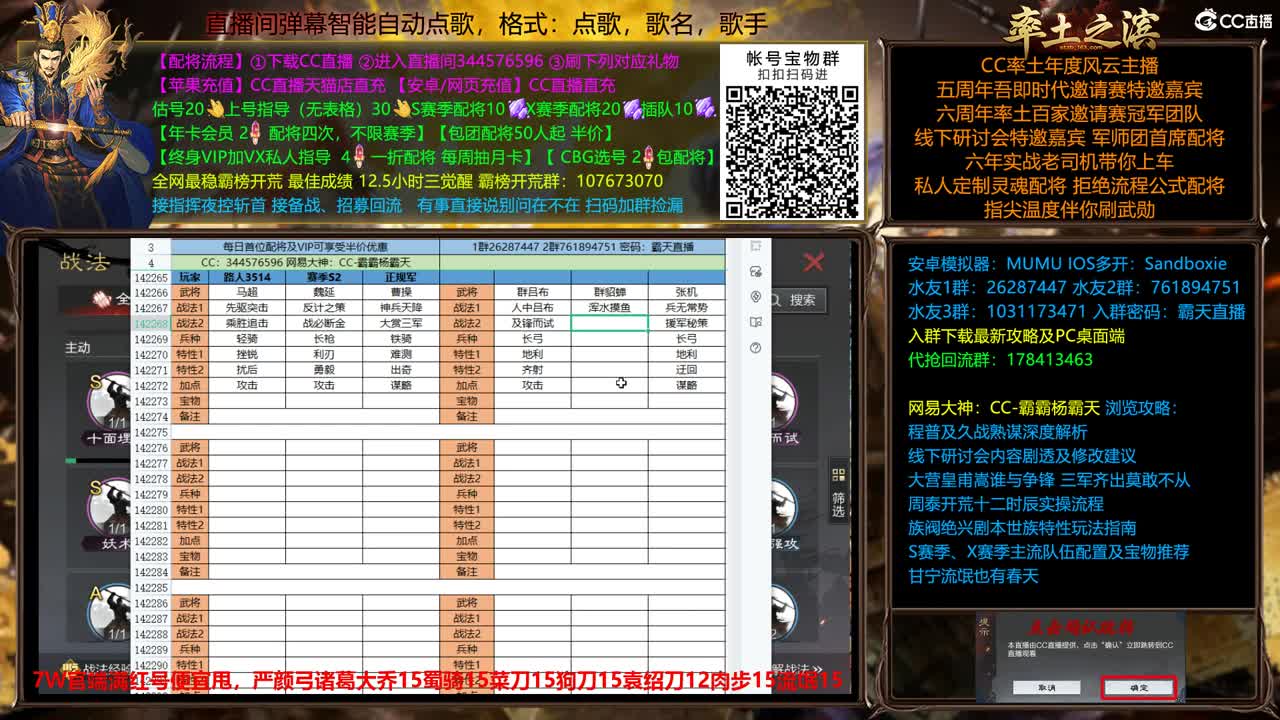The height and width of the screenshot is (720, 1280).
Task: Select the 赛季S2 header cell
Action: [x=324, y=277]
